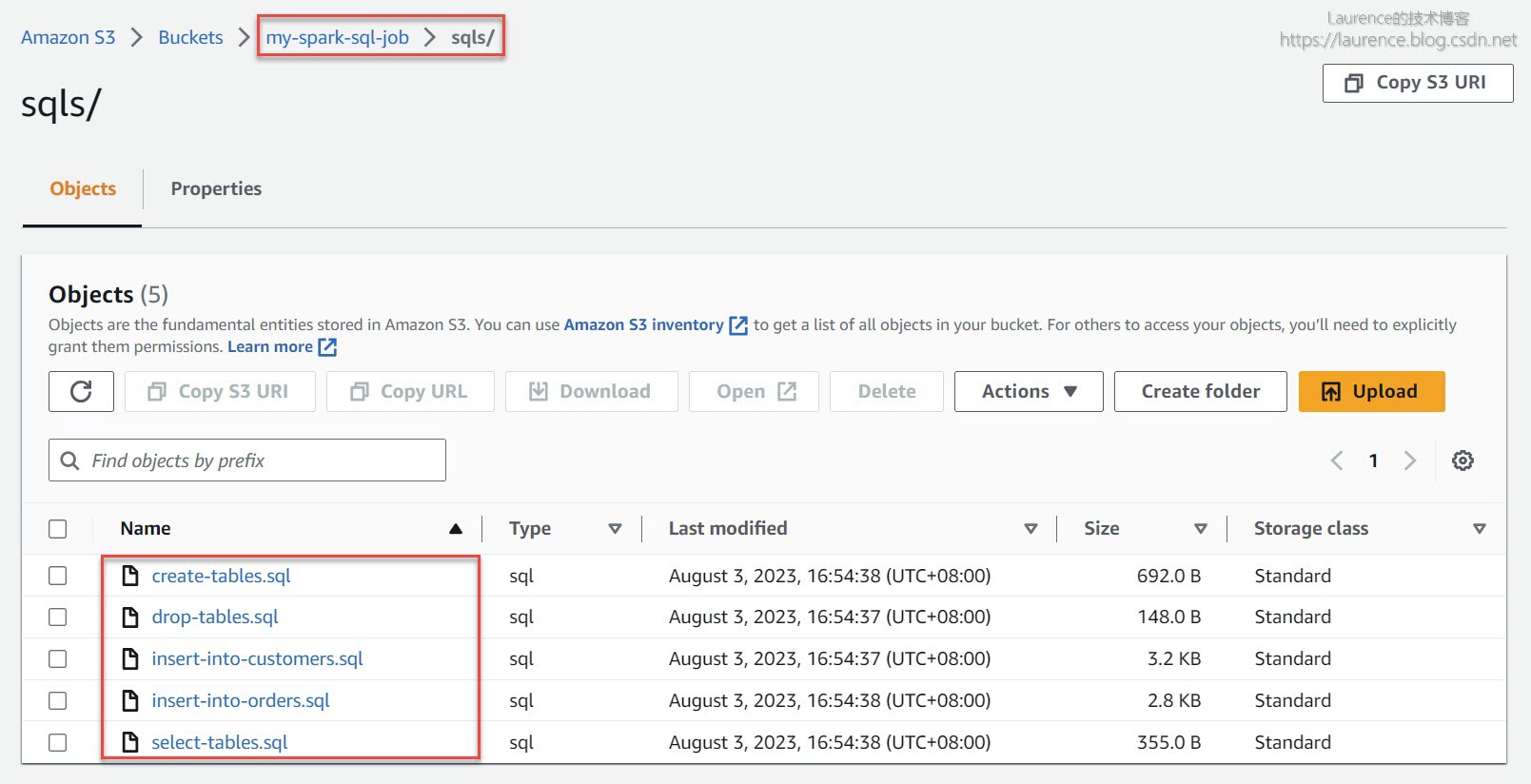1531x784 pixels.
Task: Check the box for select-tables.sql
Action: (58, 742)
